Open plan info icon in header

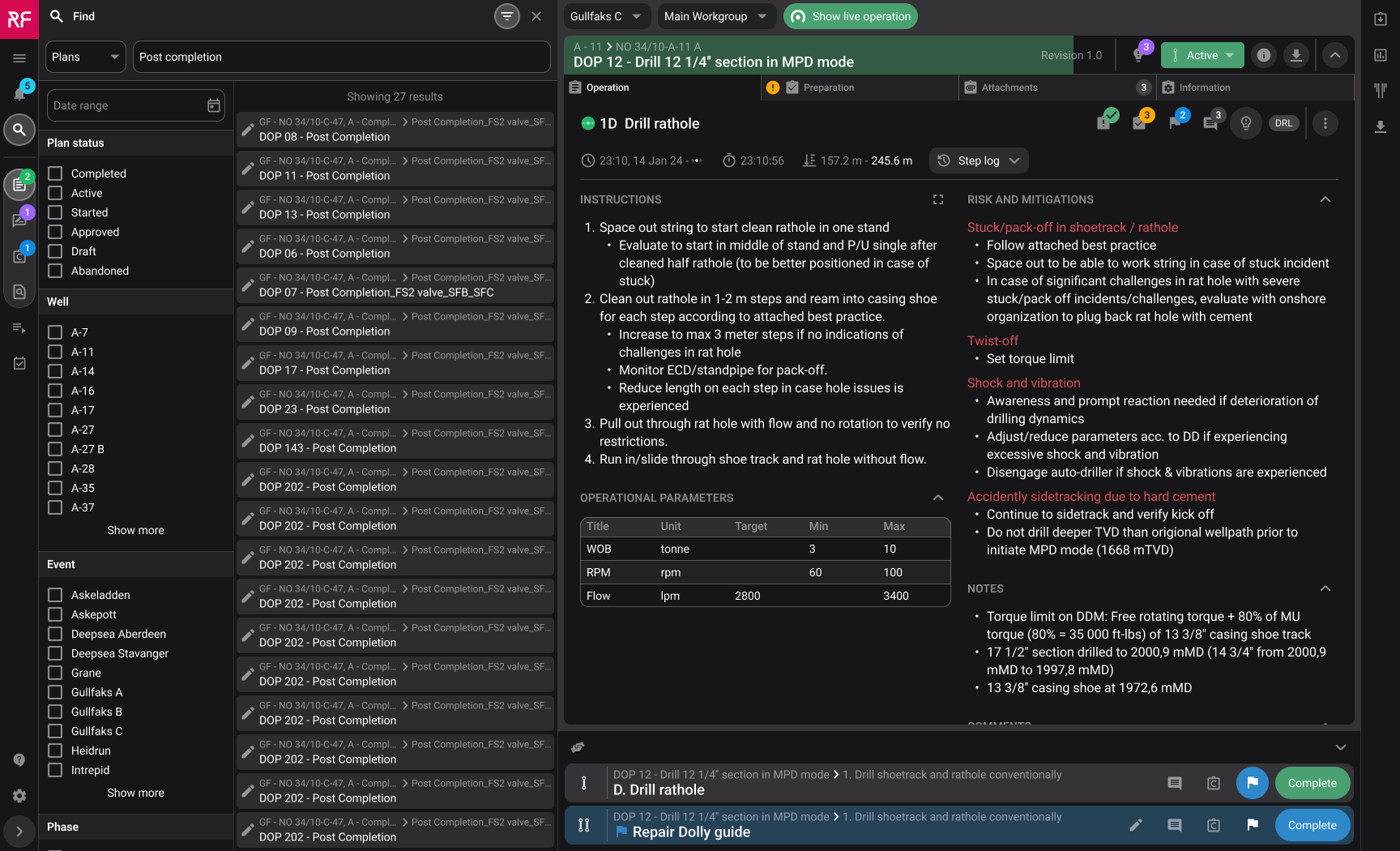click(x=1263, y=55)
